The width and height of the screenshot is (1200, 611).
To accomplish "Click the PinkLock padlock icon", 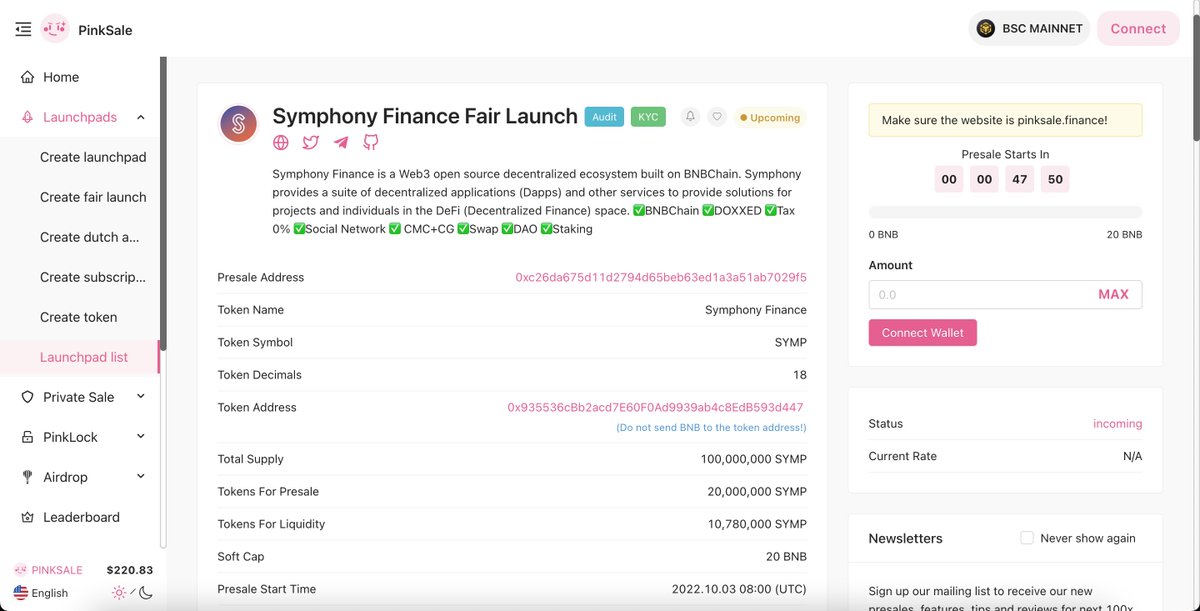I will click(27, 437).
